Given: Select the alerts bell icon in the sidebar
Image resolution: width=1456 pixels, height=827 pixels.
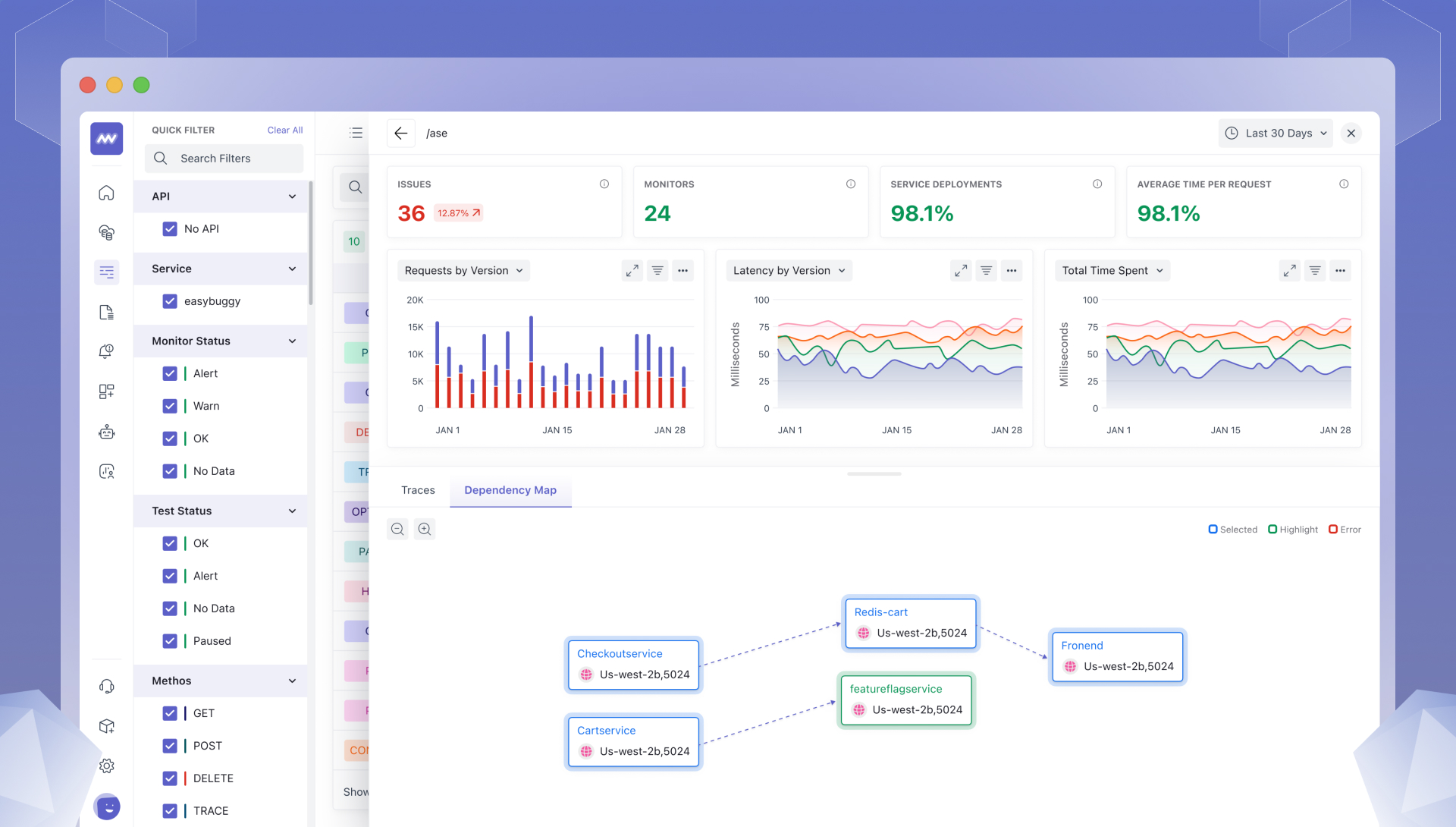Looking at the screenshot, I should [x=106, y=351].
